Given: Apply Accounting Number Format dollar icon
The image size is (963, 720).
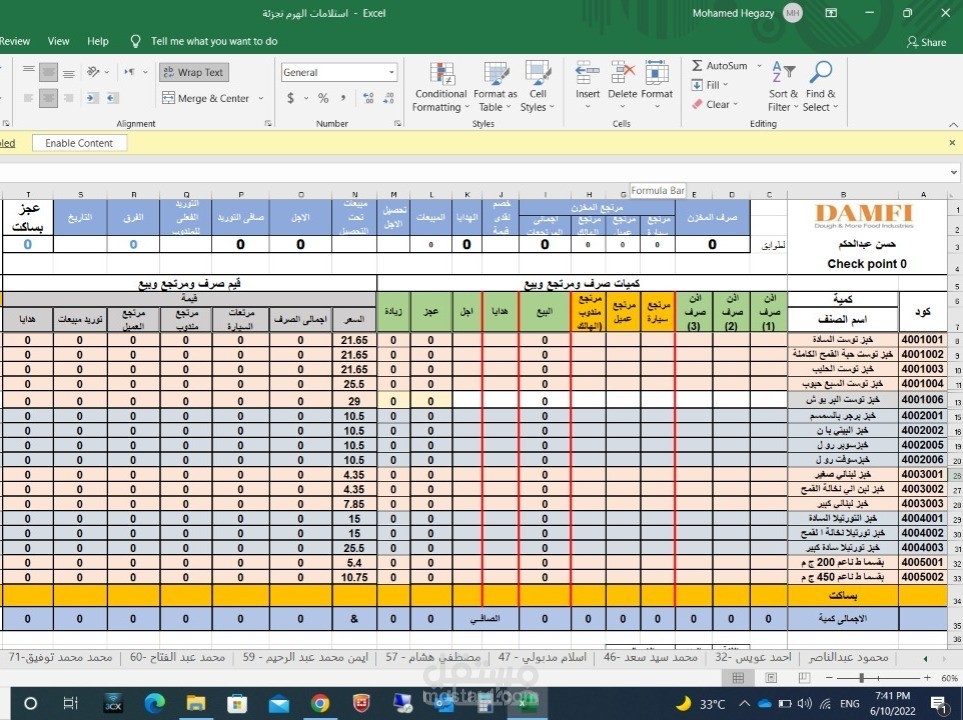Looking at the screenshot, I should tap(290, 98).
